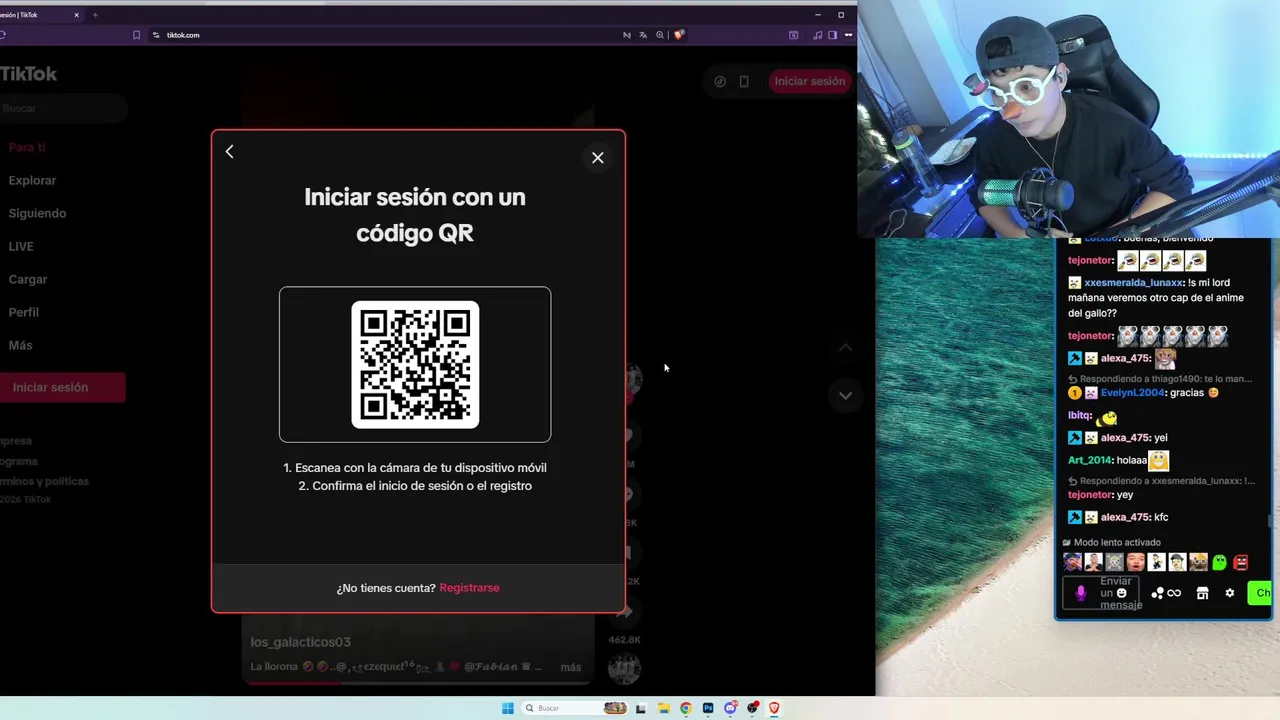Click the channel points bubbles icon
The image size is (1280, 720).
coord(1157,593)
